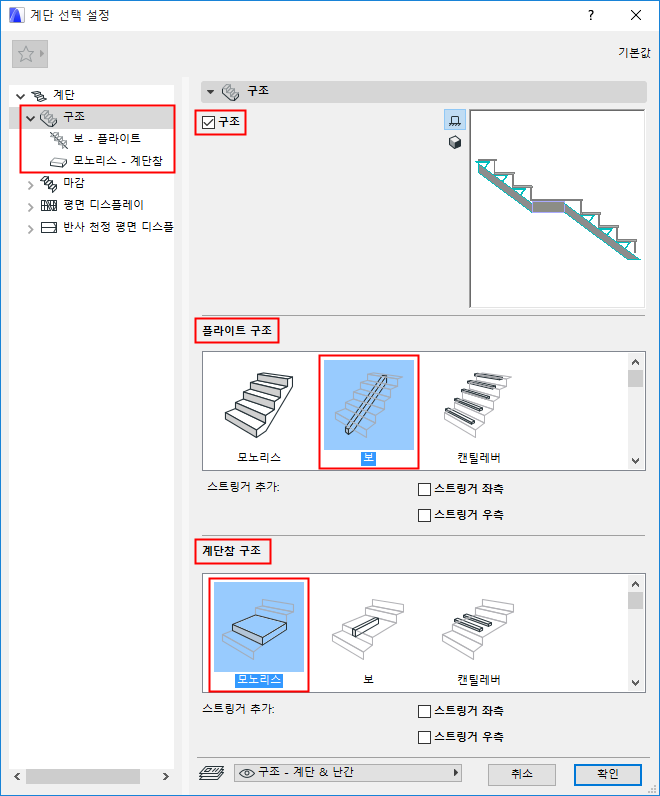The height and width of the screenshot is (796, 660).
Task: Open the favorites star button
Action: pyautogui.click(x=29, y=54)
